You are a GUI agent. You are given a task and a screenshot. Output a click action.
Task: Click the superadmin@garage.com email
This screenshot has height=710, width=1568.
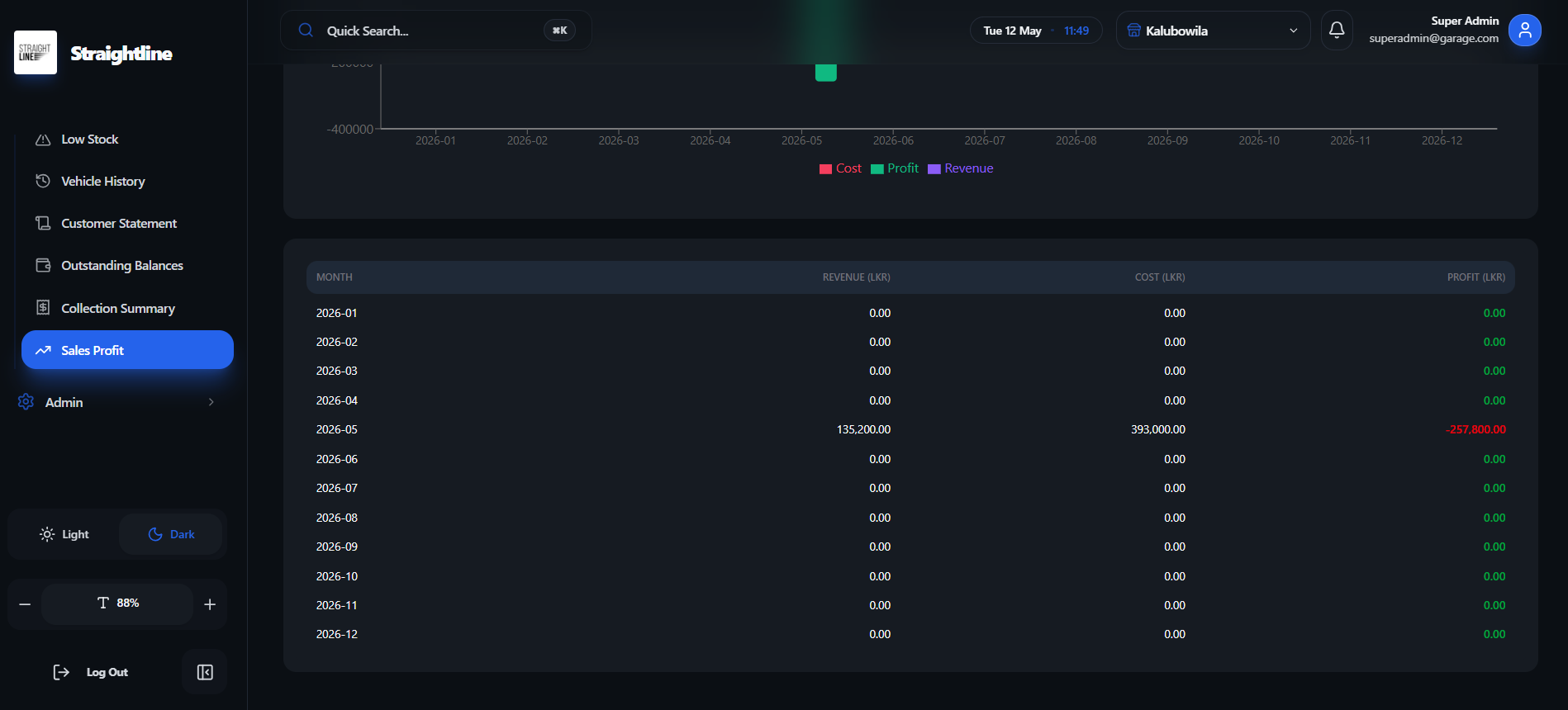[x=1433, y=39]
